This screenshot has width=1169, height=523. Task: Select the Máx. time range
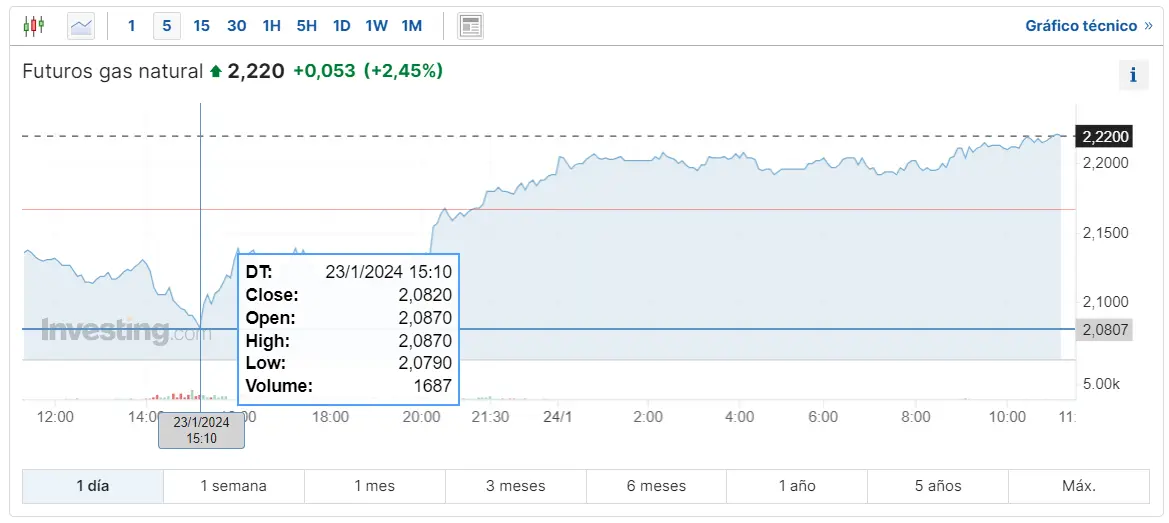(x=1078, y=486)
